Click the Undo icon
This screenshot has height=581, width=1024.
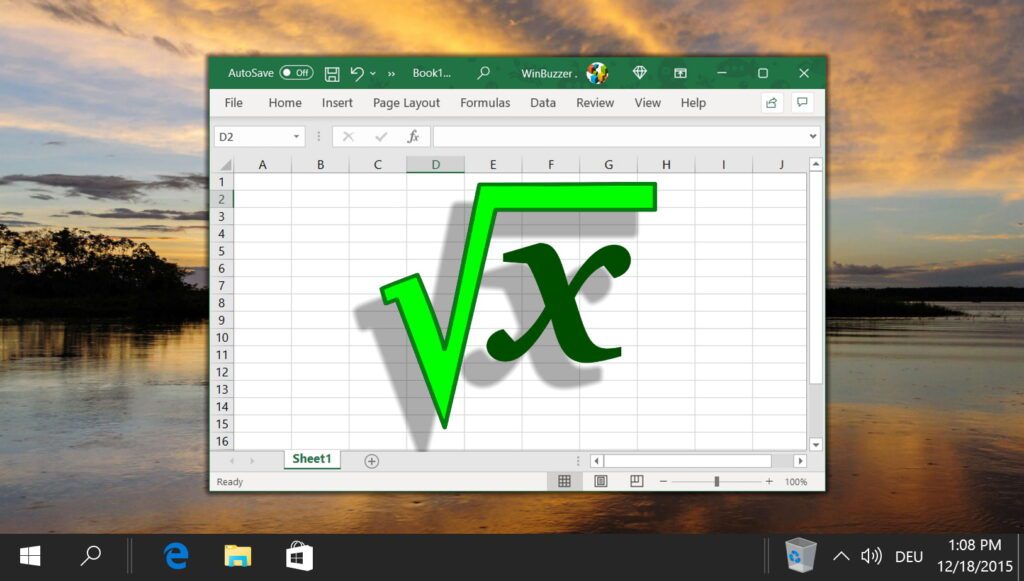click(357, 73)
